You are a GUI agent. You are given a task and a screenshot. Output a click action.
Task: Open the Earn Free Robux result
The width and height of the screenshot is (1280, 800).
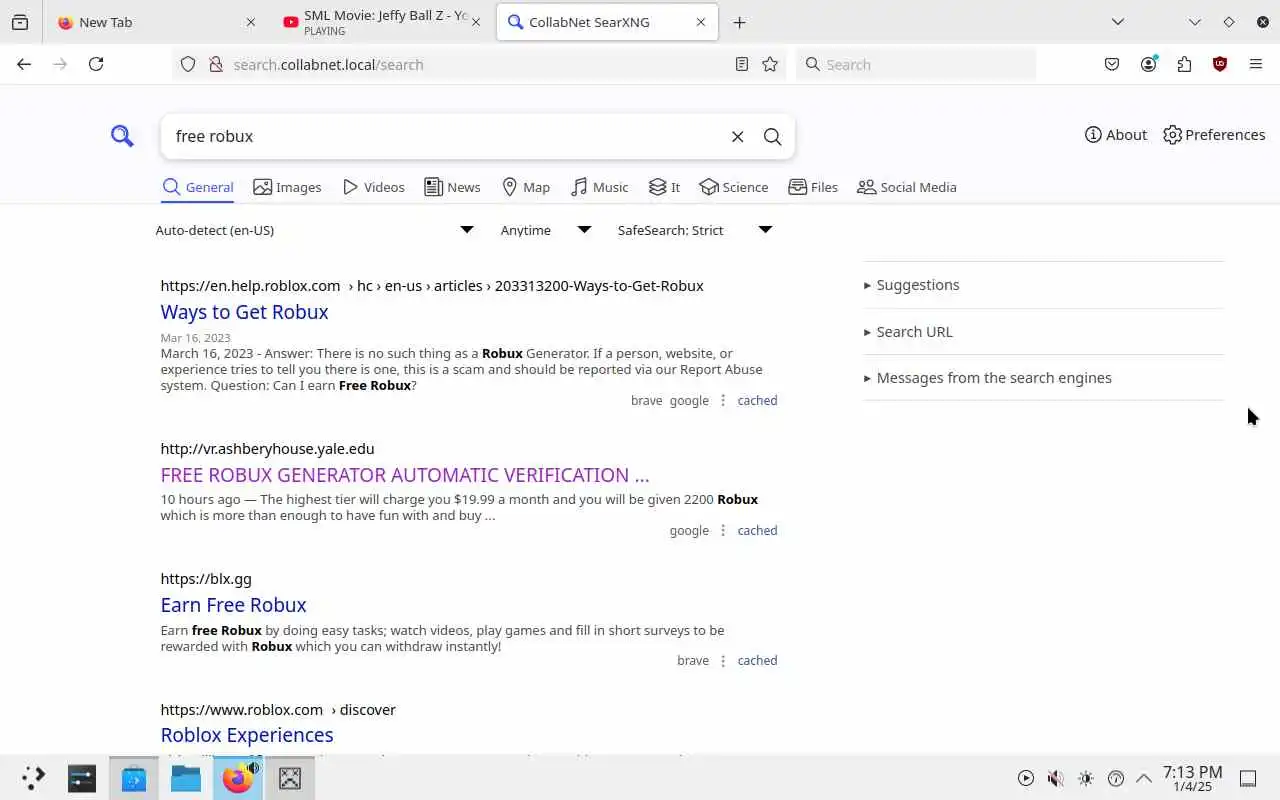coord(233,605)
